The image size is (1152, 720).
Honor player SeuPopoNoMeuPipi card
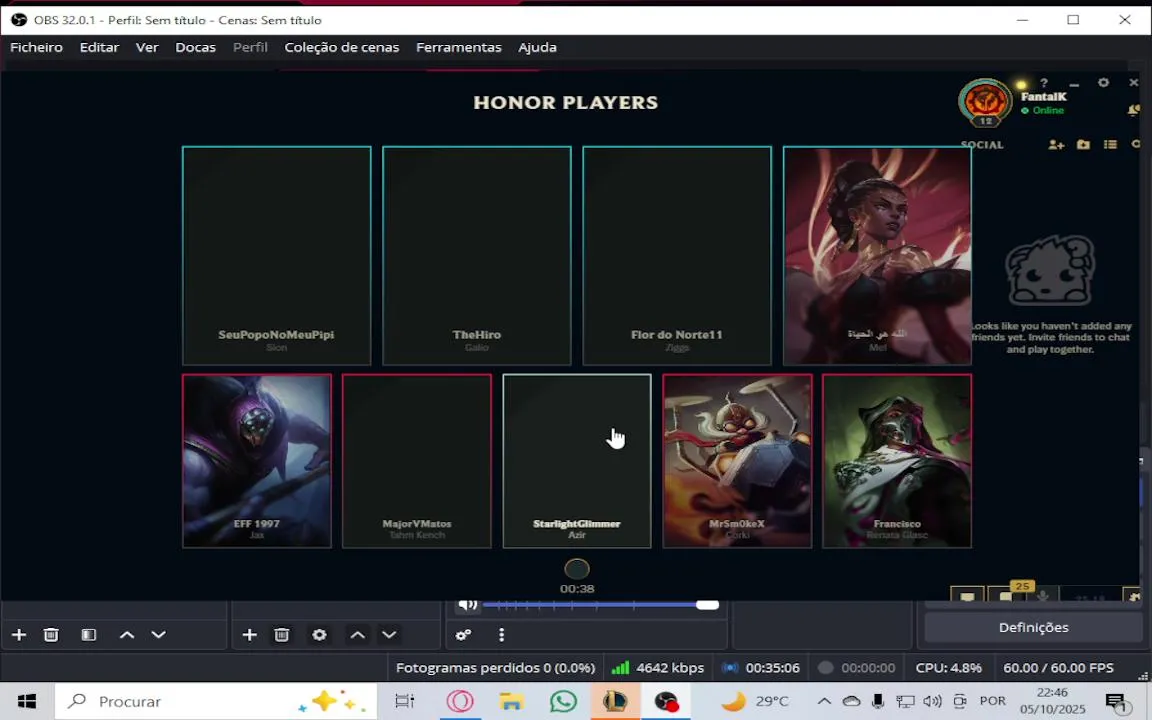click(276, 256)
